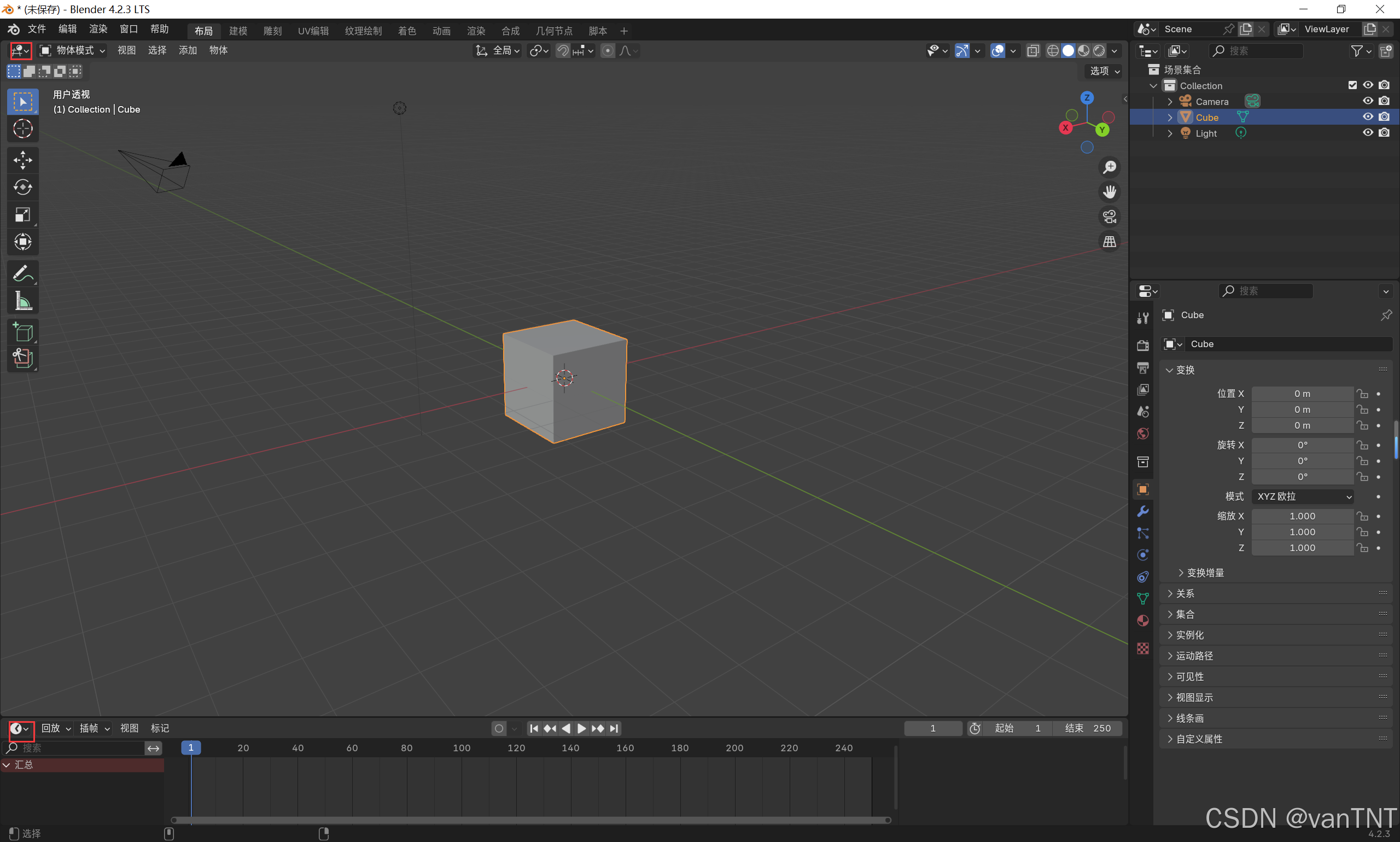The width and height of the screenshot is (1400, 842).
Task: Select the Scale tool
Action: 23,214
